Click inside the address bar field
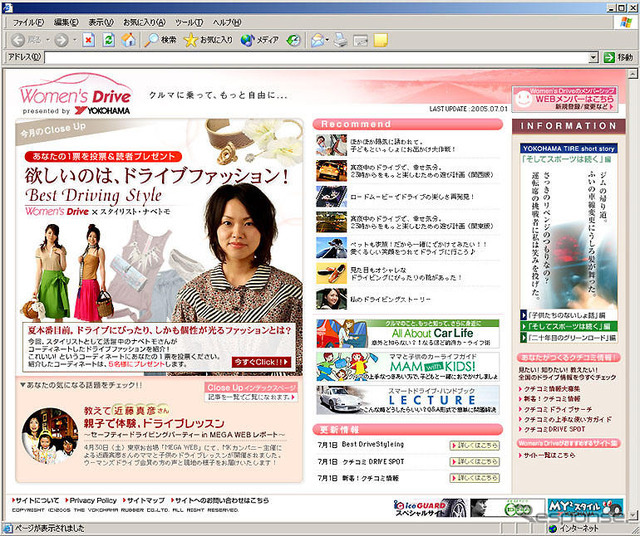This screenshot has width=640, height=536. click(x=316, y=58)
